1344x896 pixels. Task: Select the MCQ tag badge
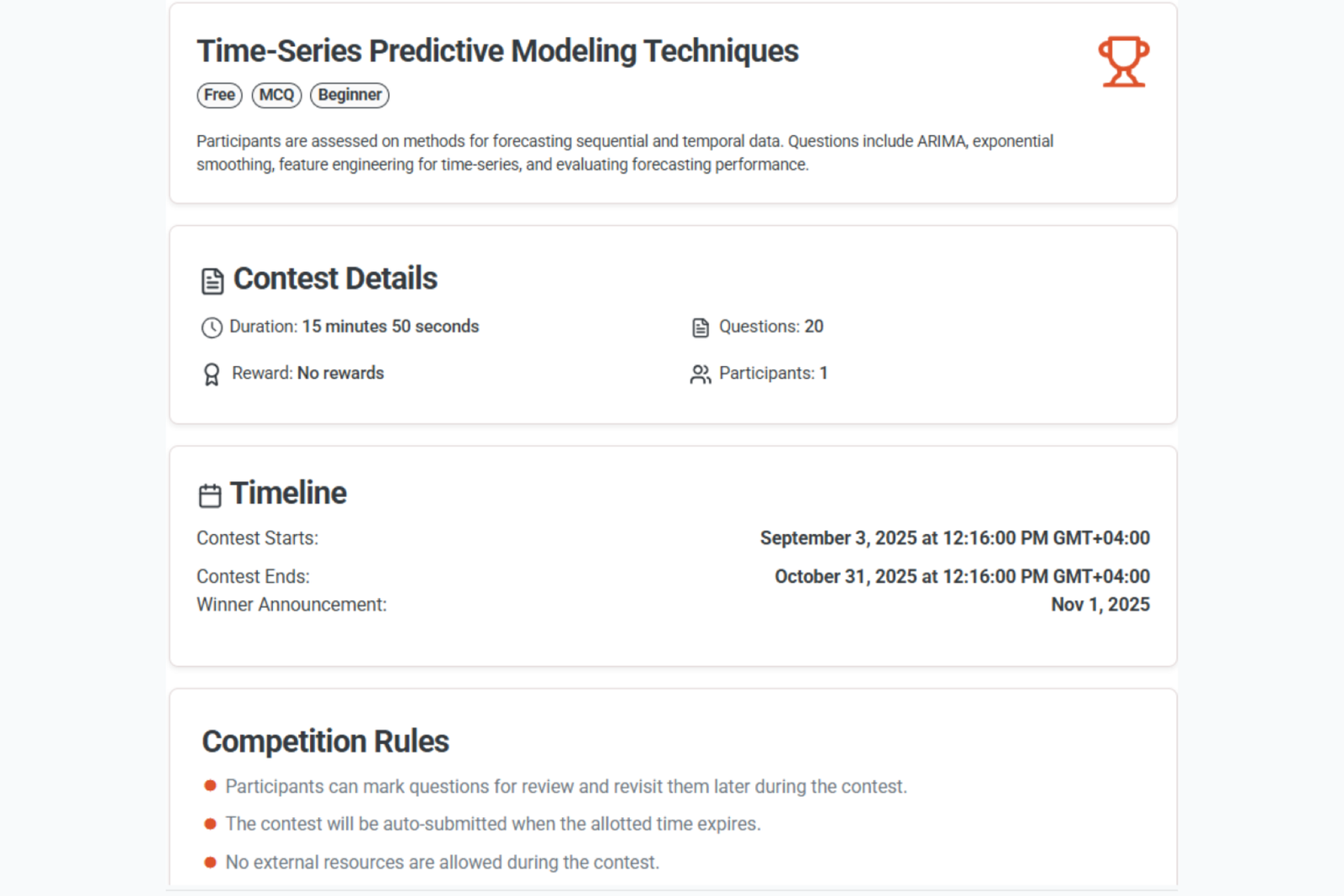276,95
